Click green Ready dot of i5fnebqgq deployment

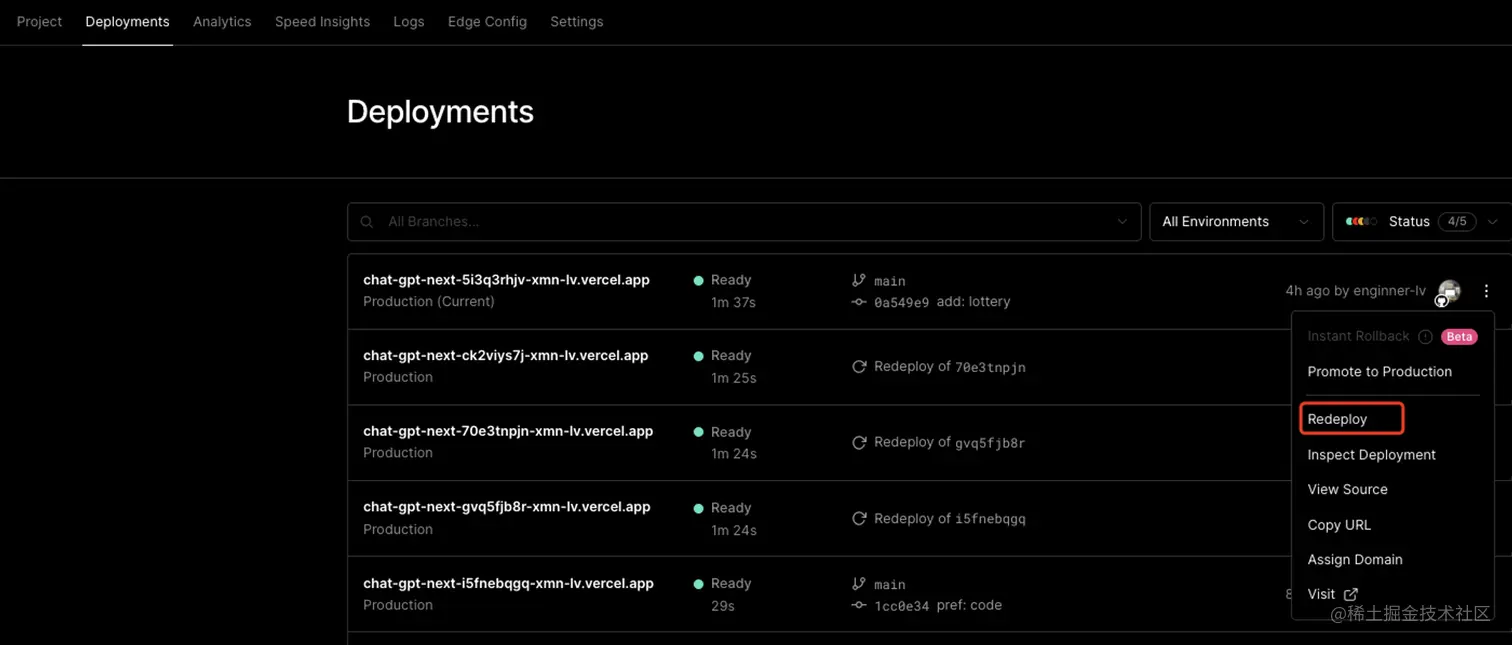click(699, 584)
